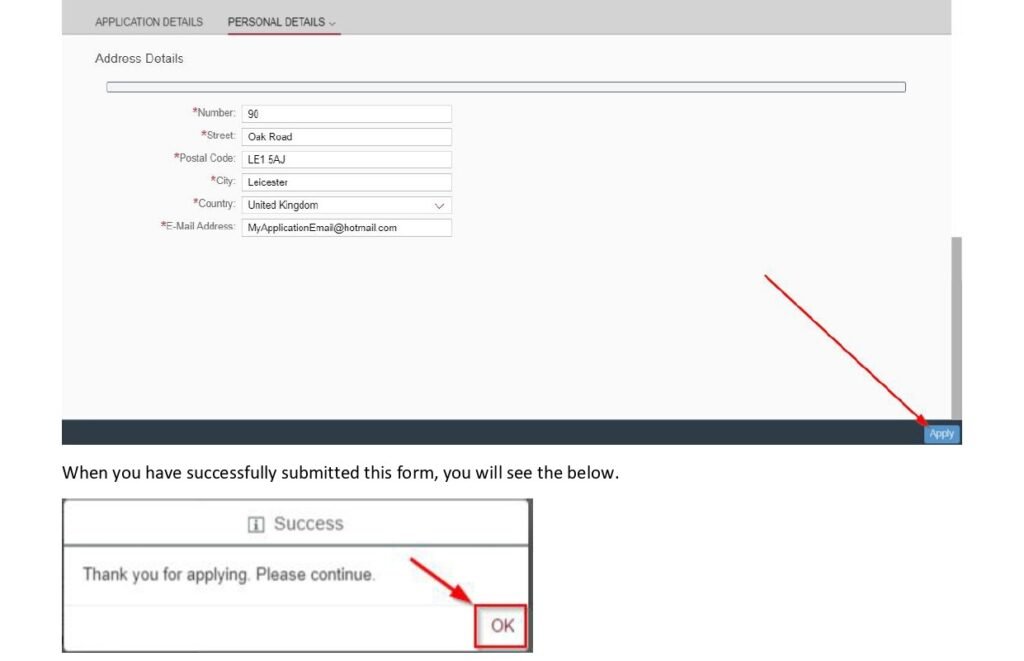
Task: Open the Country dropdown
Action: (x=346, y=205)
